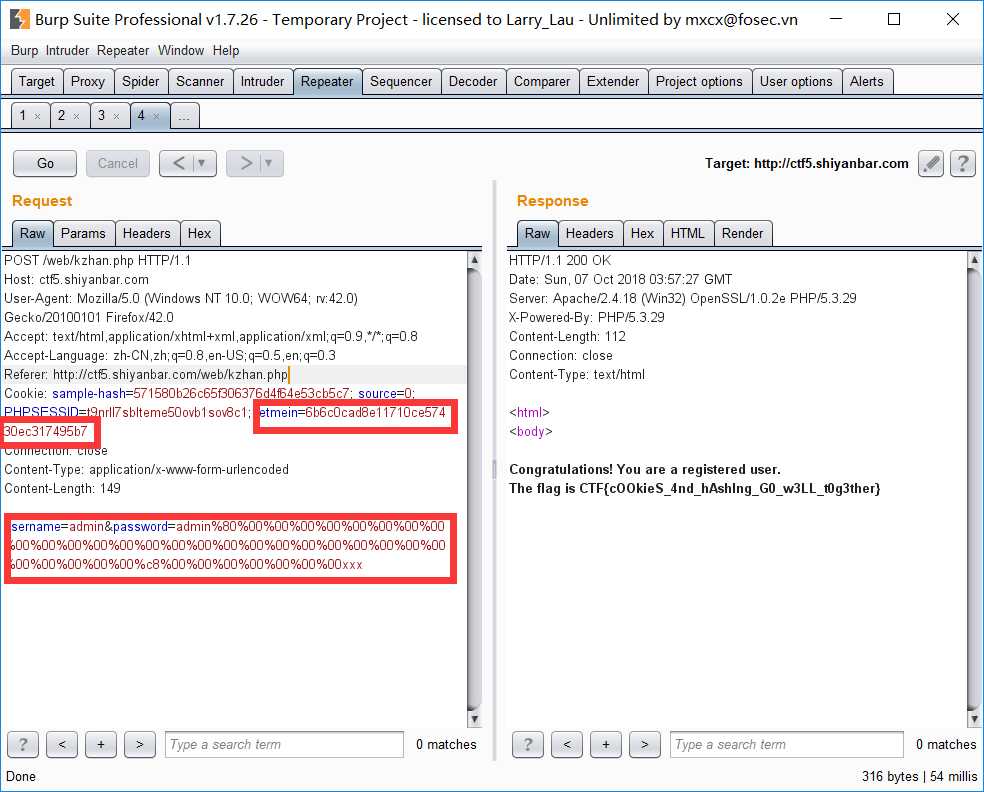Close repeater tab 3
984x792 pixels.
pyautogui.click(x=116, y=116)
